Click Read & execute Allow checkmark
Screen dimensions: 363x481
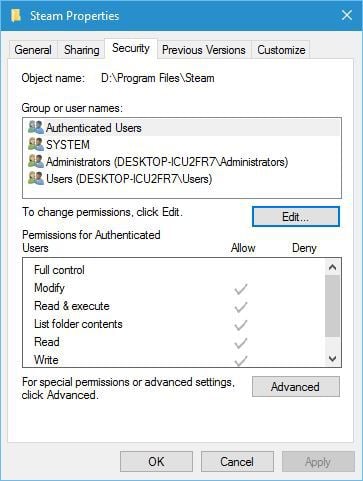point(241,307)
